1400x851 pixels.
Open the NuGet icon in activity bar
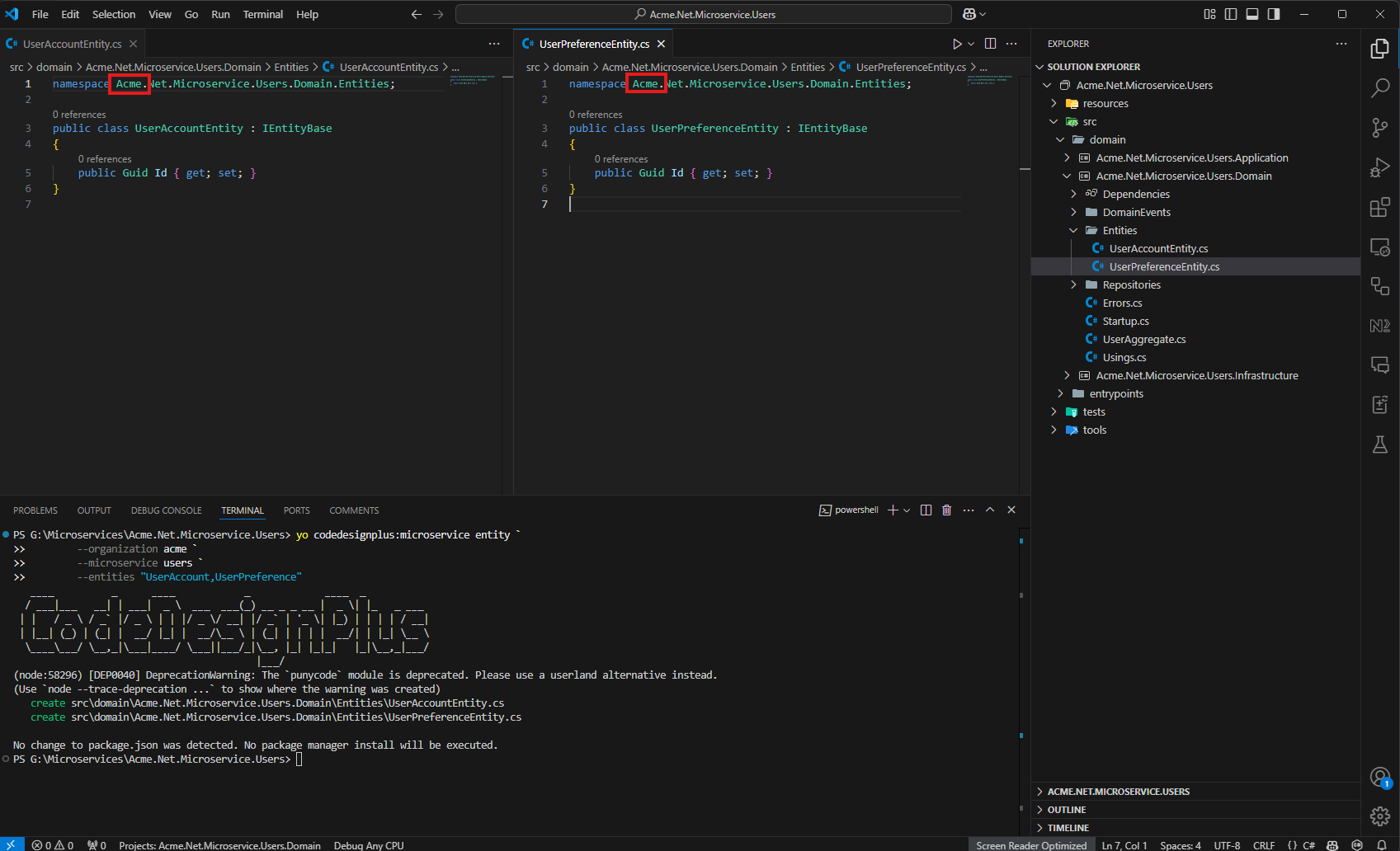tap(1379, 325)
